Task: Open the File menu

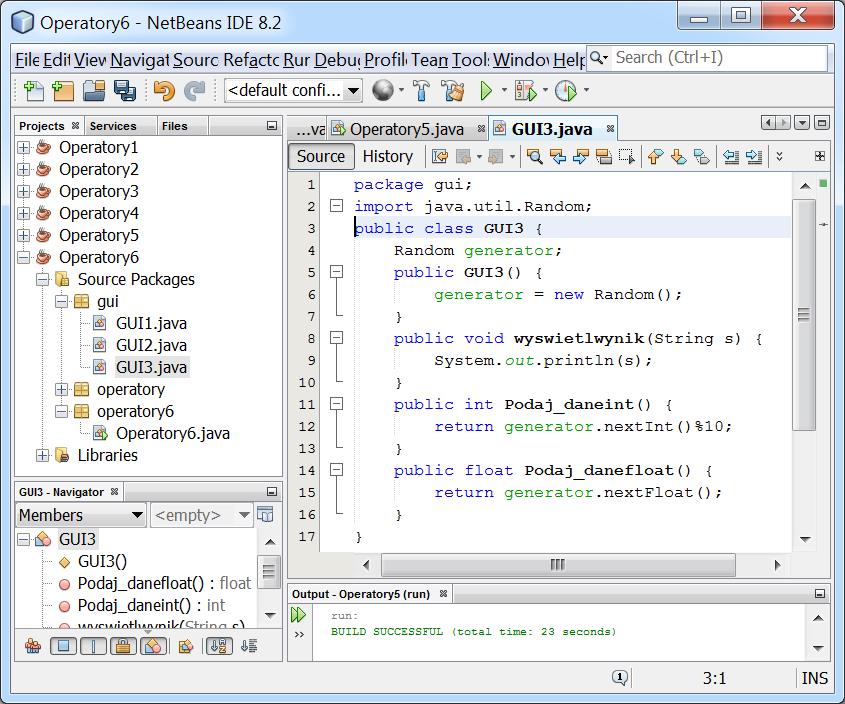Action: 27,59
